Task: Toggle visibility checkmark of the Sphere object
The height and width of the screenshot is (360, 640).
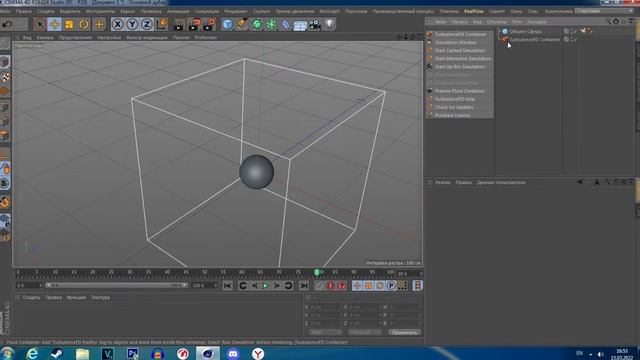Action: click(575, 31)
